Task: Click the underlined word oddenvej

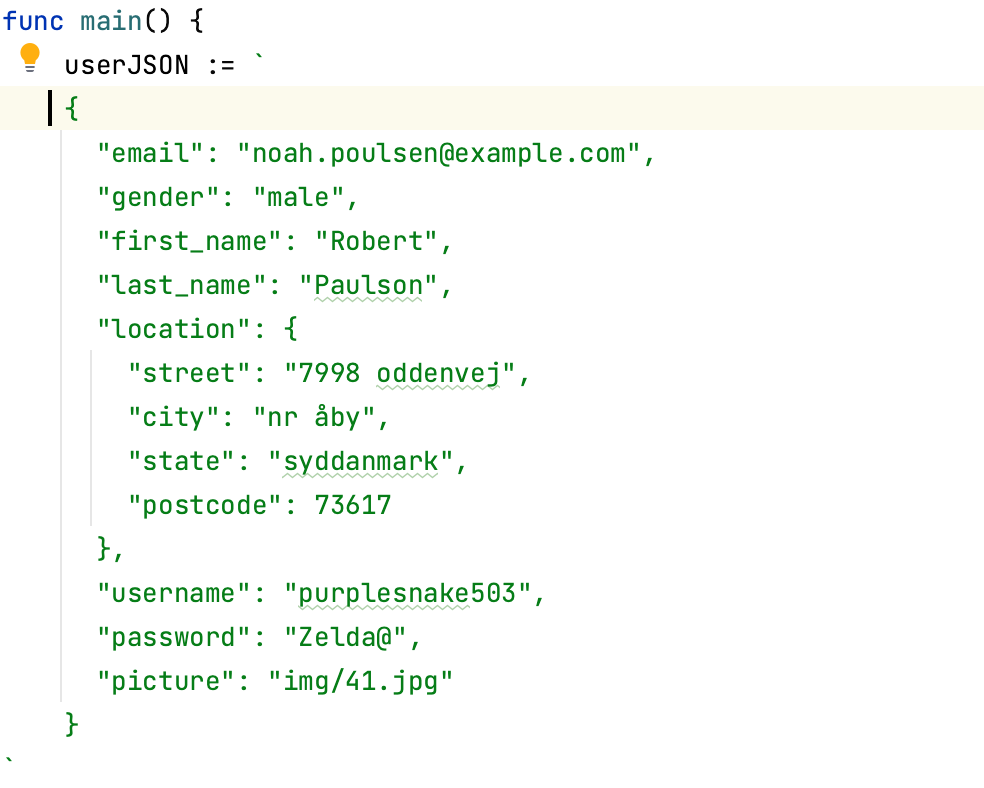Action: click(x=438, y=373)
